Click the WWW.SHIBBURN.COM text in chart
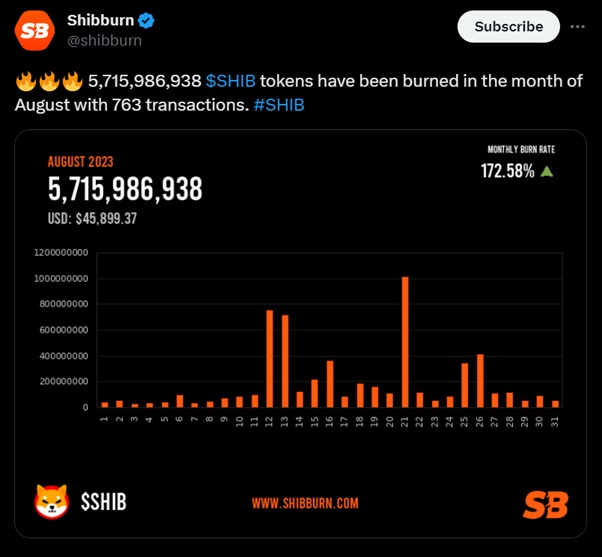Viewport: 602px width, 557px height. pos(304,503)
